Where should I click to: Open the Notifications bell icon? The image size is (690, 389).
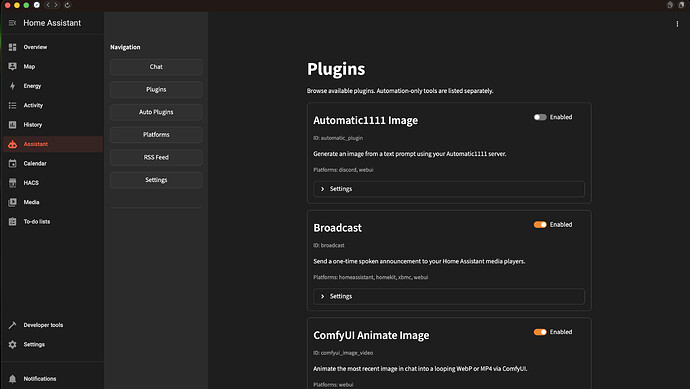click(x=12, y=378)
